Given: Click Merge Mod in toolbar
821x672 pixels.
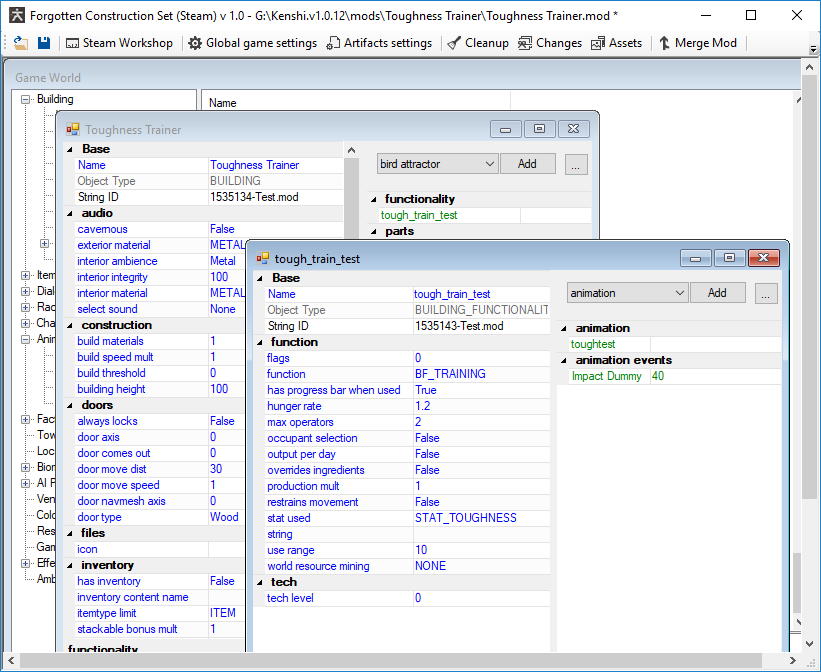Looking at the screenshot, I should [697, 43].
